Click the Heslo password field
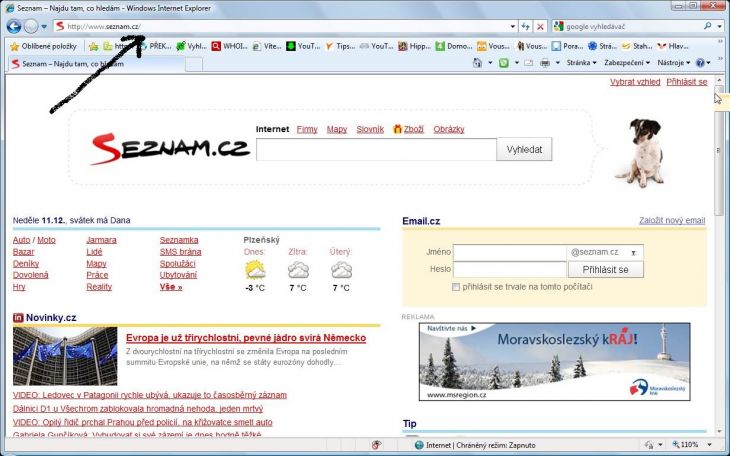This screenshot has width=730, height=456. click(x=509, y=269)
